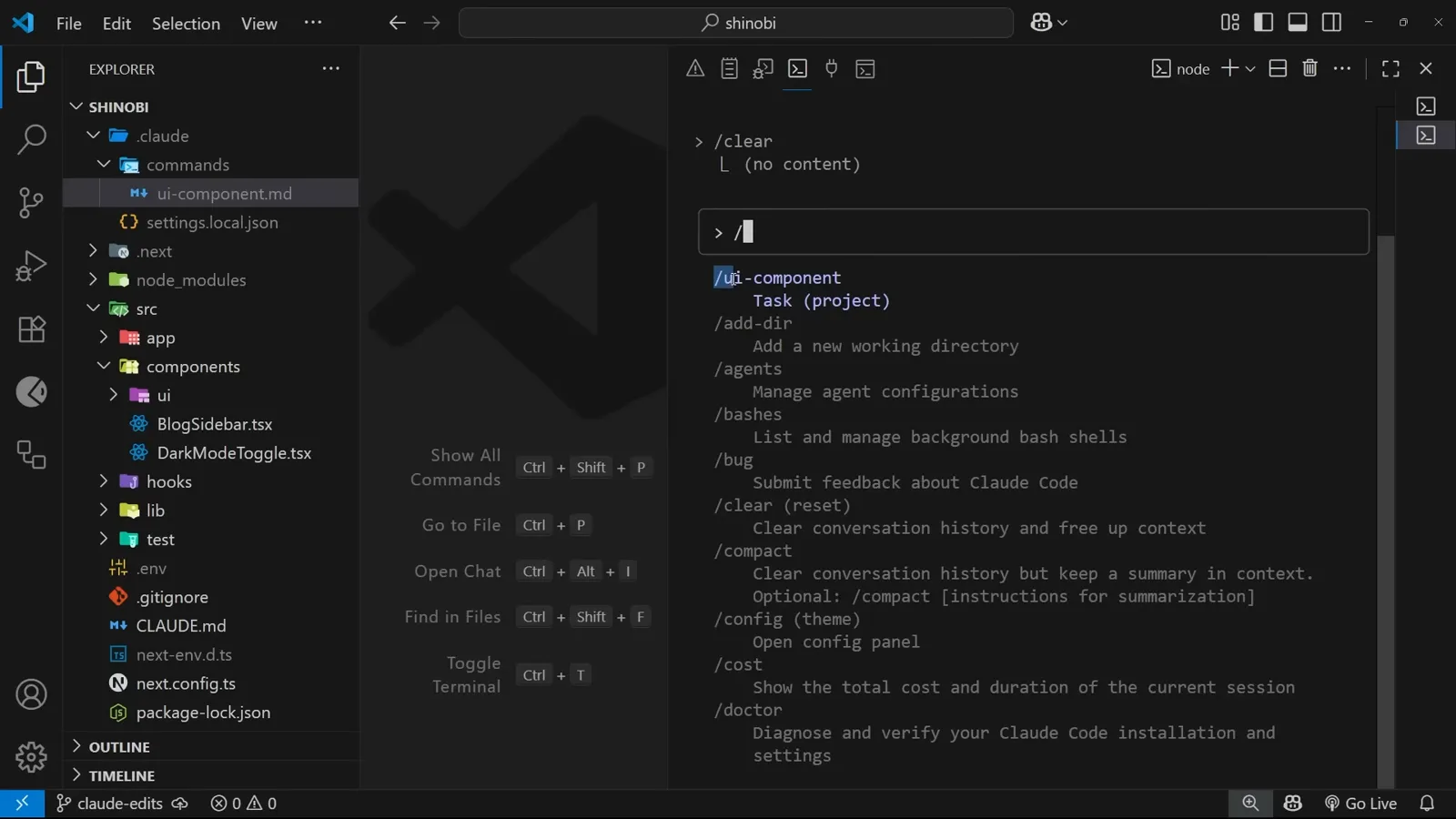This screenshot has height=819, width=1456.
Task: Open the Copilot chat icon in title bar
Action: coord(1041,23)
